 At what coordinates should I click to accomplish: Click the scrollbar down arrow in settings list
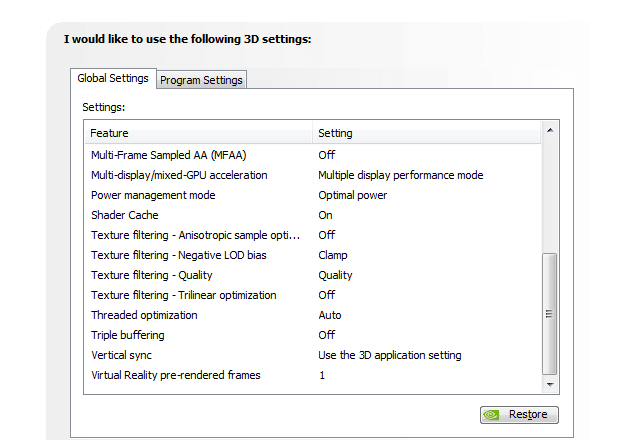[549, 383]
